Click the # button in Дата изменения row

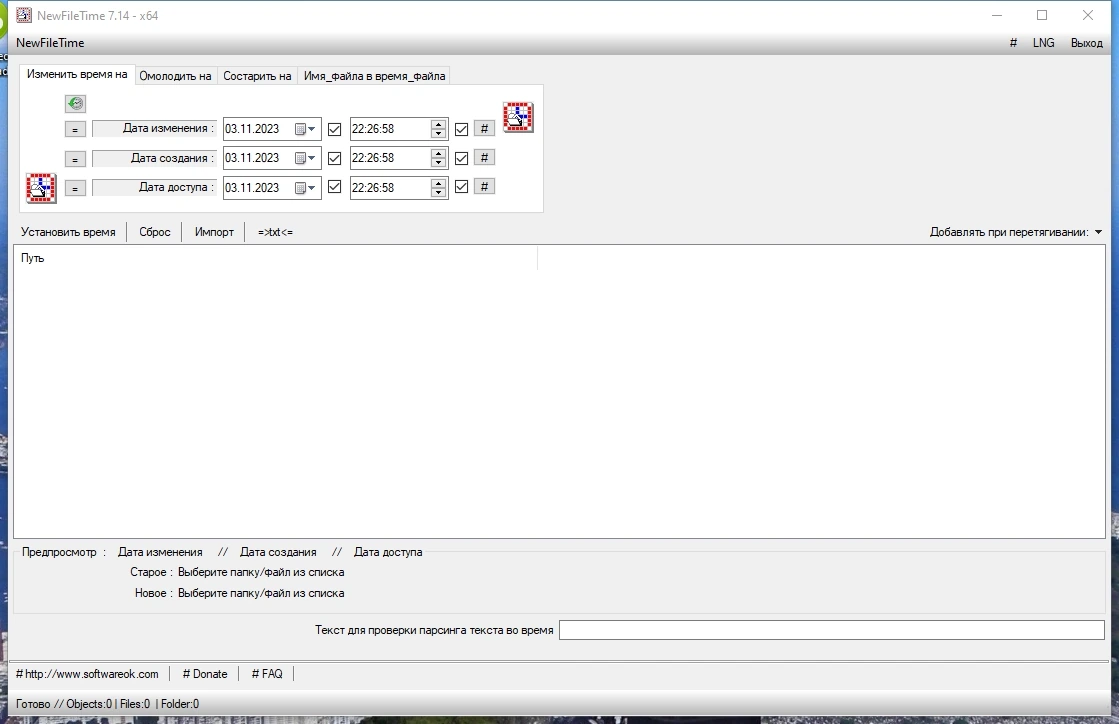[x=484, y=128]
